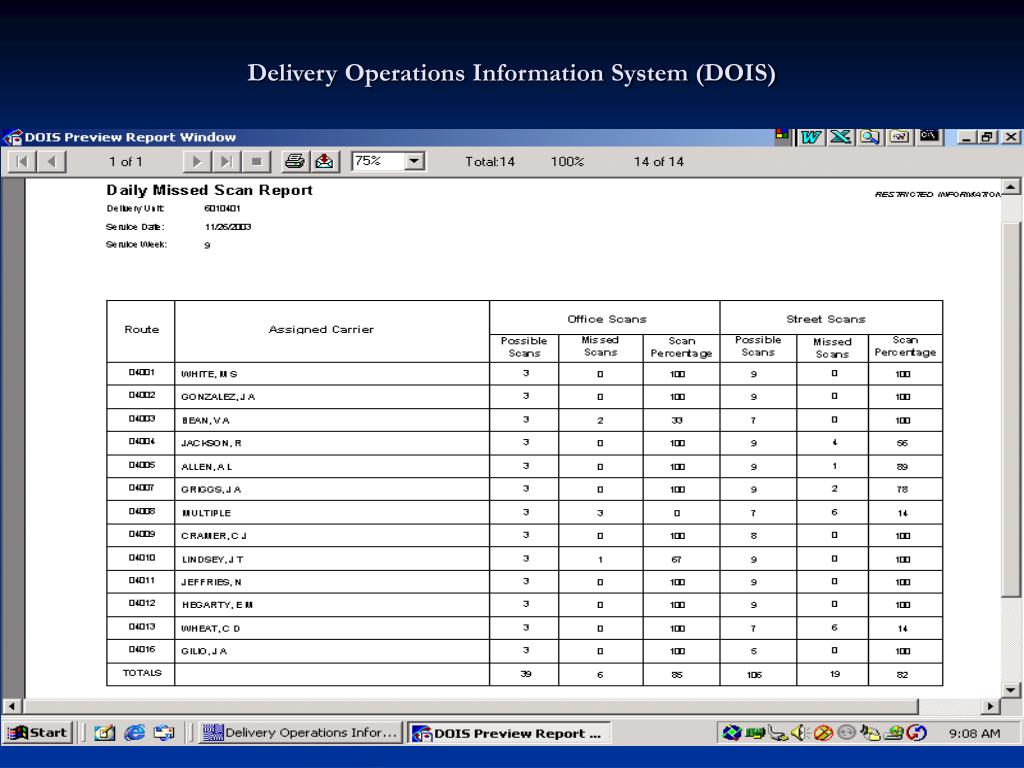Image resolution: width=1024 pixels, height=768 pixels.
Task: Select carrier name GRIGGS, J A
Action: click(x=211, y=490)
